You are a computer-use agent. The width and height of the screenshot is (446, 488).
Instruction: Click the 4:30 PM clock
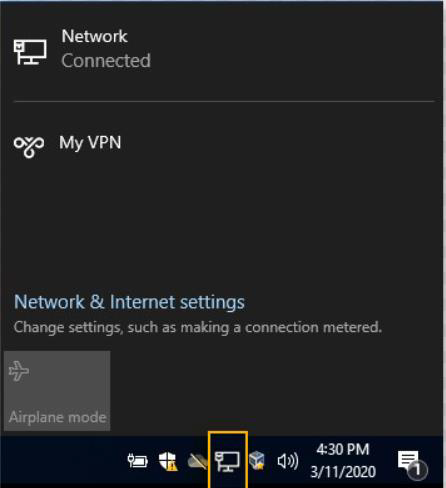[343, 449]
